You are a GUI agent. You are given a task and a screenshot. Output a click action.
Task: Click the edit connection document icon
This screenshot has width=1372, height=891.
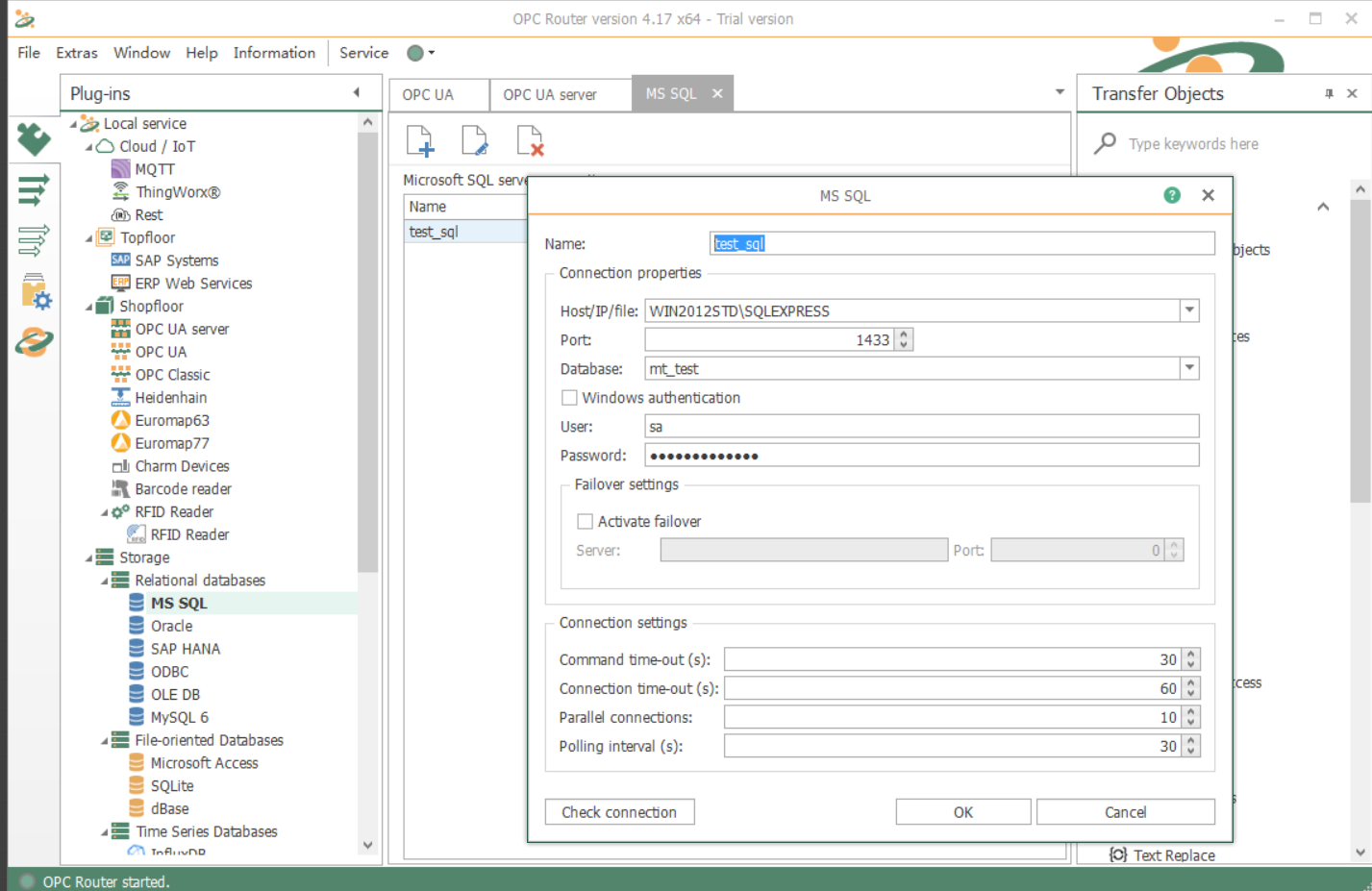click(475, 140)
